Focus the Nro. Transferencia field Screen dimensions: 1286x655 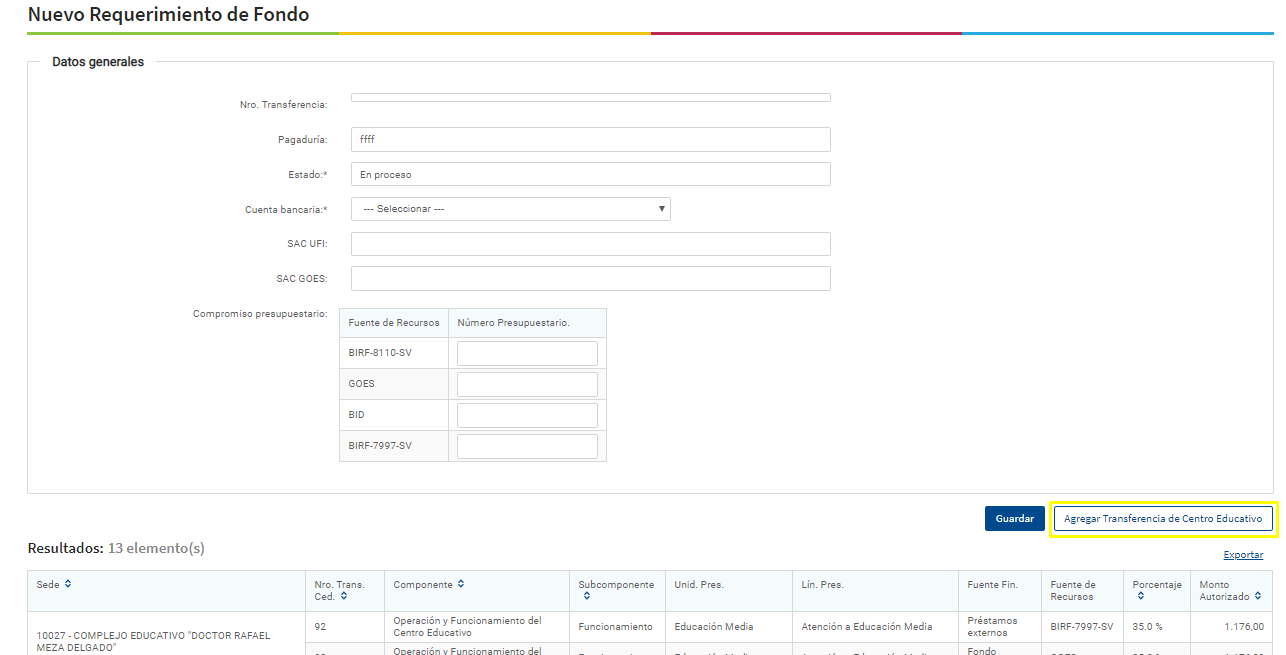coord(590,98)
